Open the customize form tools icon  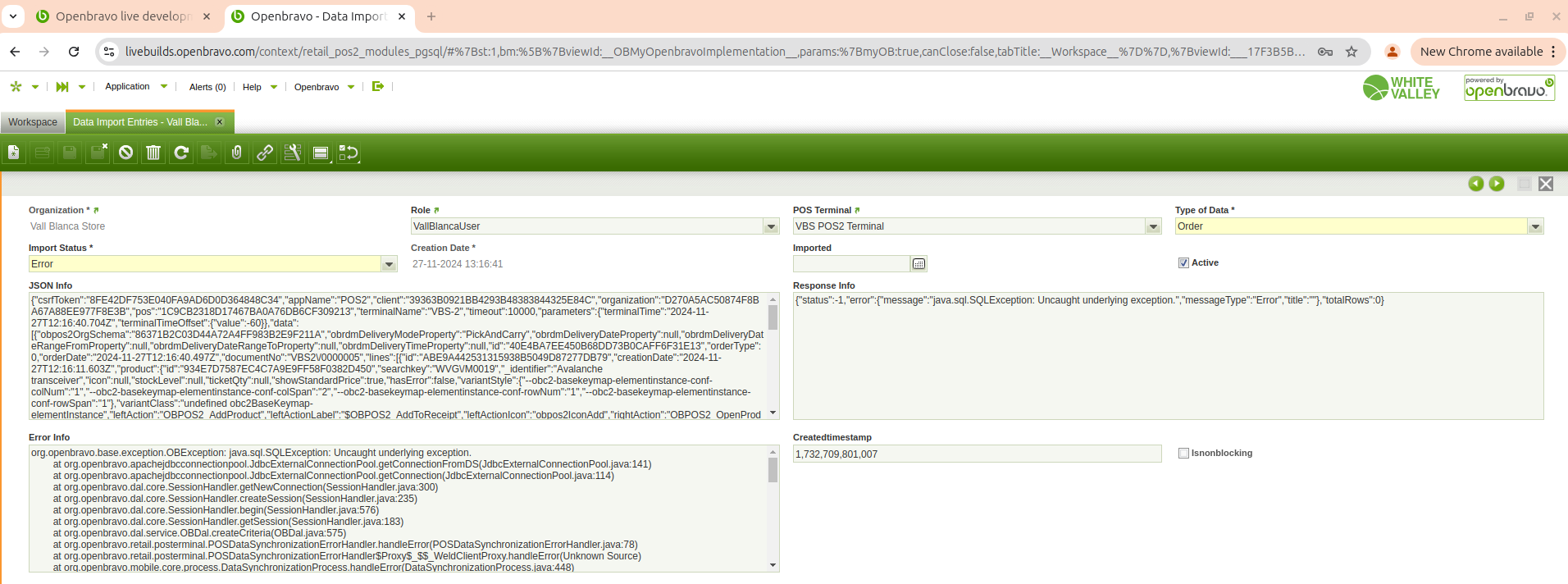(x=293, y=153)
